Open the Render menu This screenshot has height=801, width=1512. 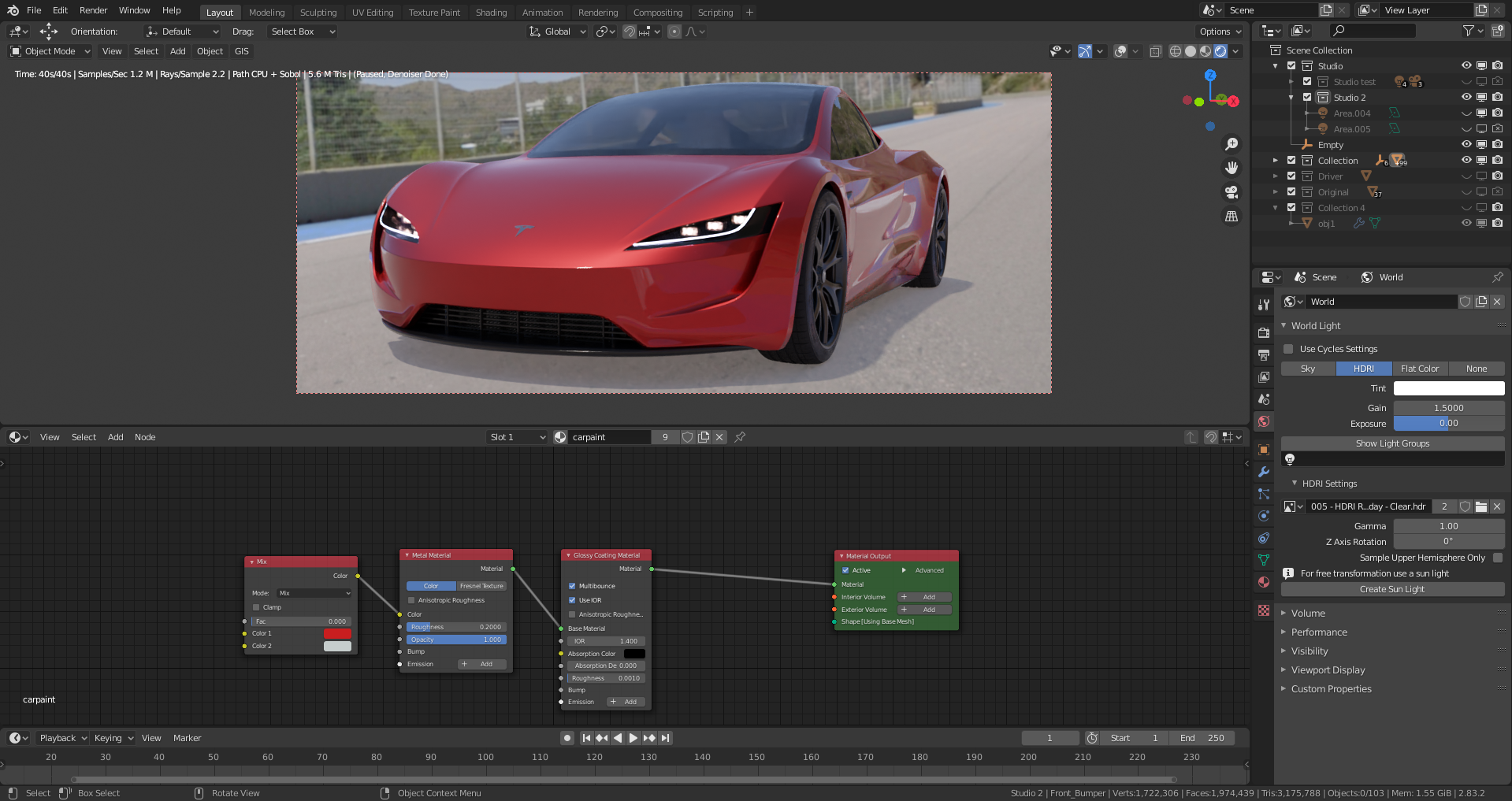coord(93,10)
